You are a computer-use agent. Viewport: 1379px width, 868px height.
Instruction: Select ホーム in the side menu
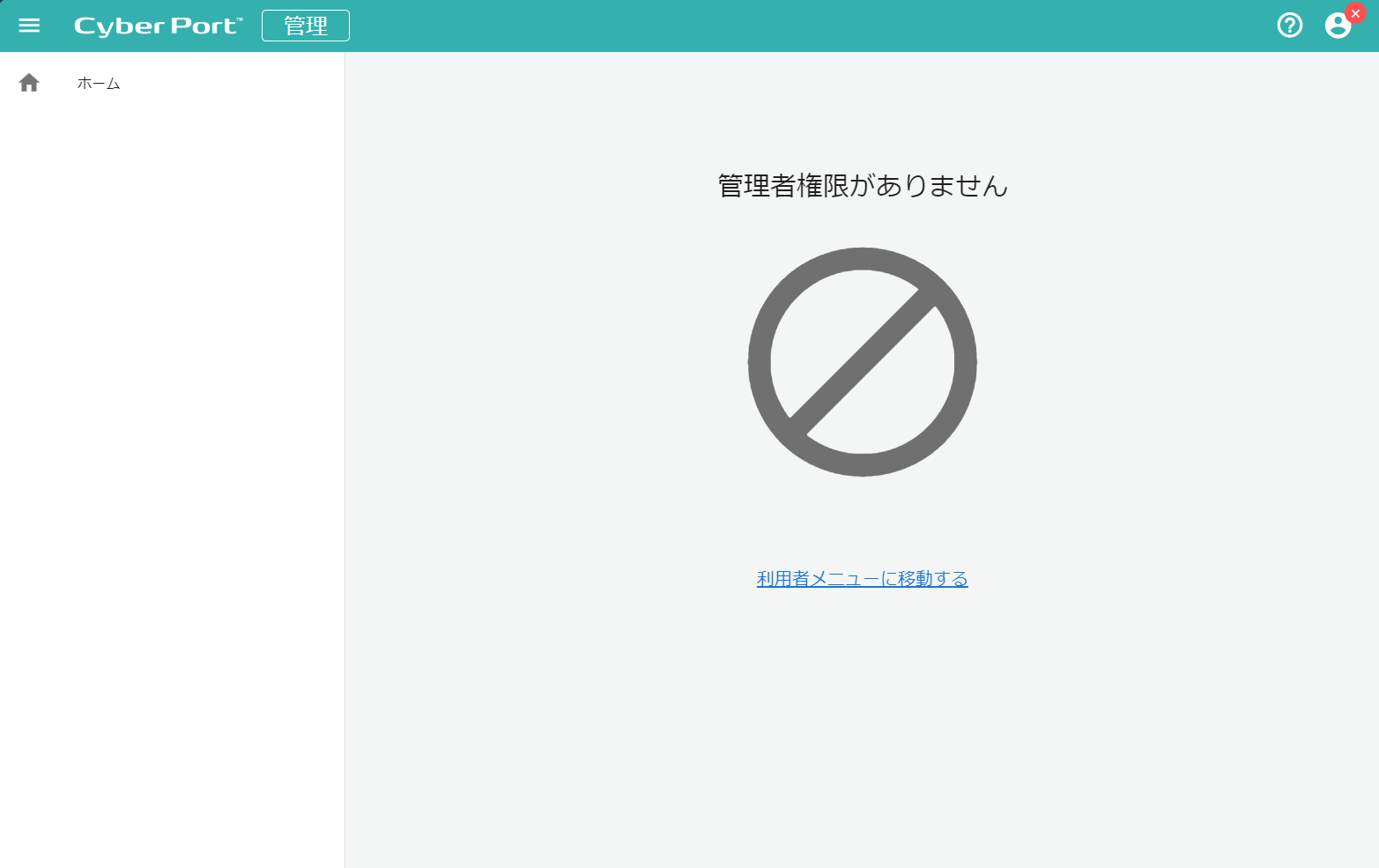(99, 84)
